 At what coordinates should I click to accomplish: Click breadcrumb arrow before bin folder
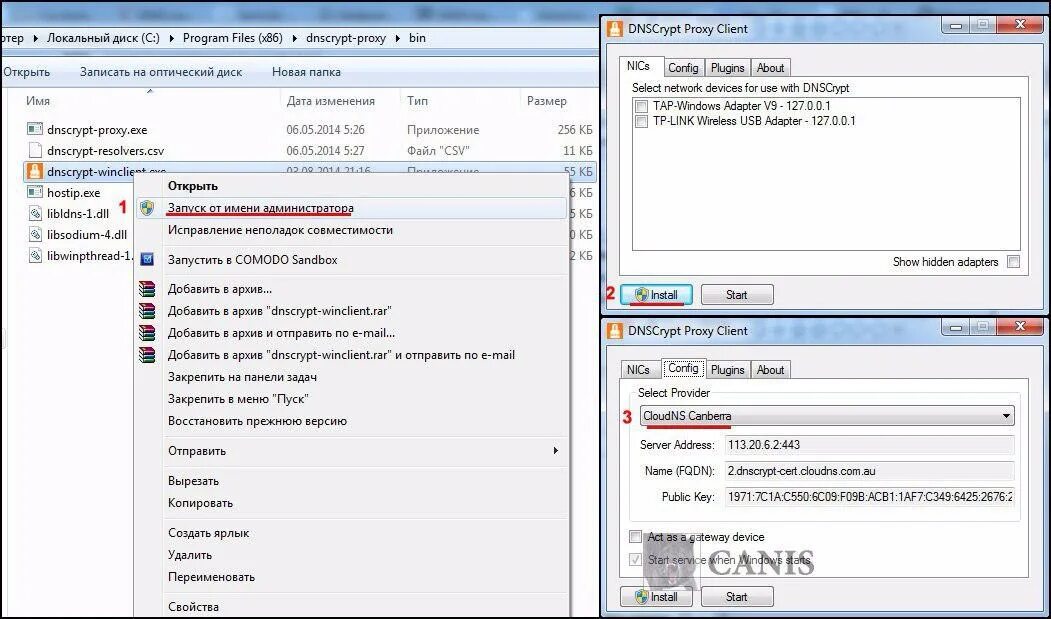397,38
